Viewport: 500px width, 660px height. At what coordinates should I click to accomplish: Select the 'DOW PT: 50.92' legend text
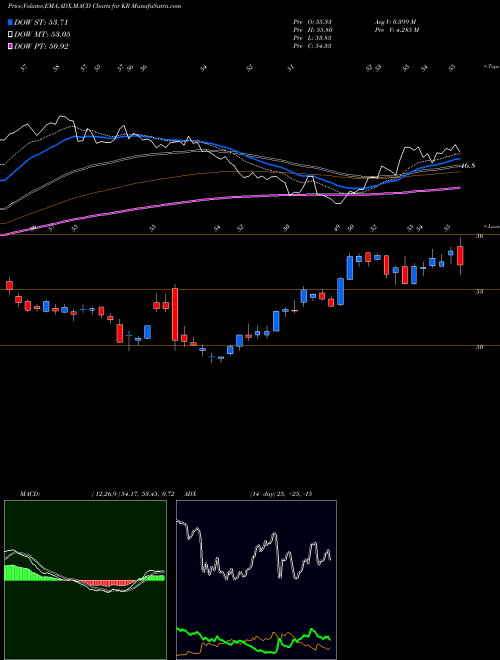pos(41,47)
